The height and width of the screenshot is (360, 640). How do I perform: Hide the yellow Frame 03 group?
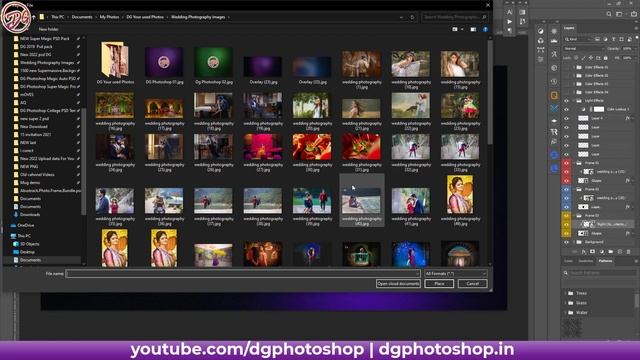pos(566,216)
